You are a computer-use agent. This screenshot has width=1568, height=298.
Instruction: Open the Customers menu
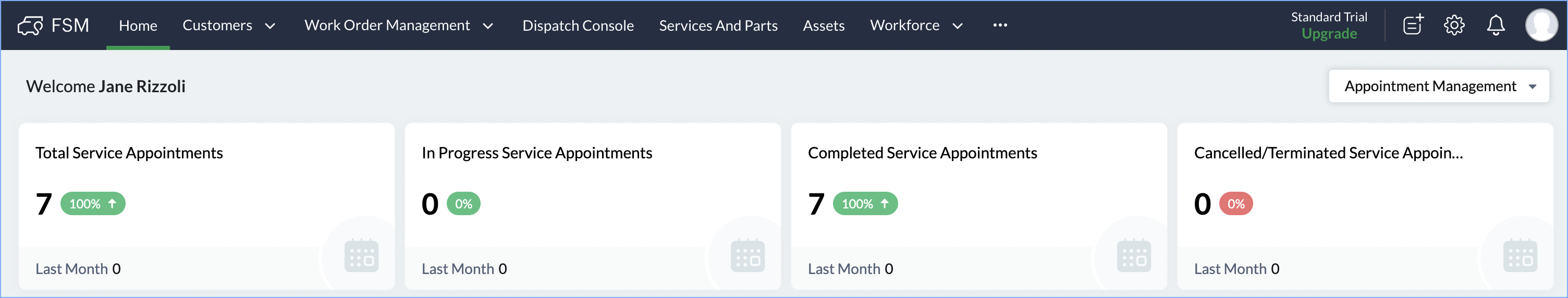217,25
